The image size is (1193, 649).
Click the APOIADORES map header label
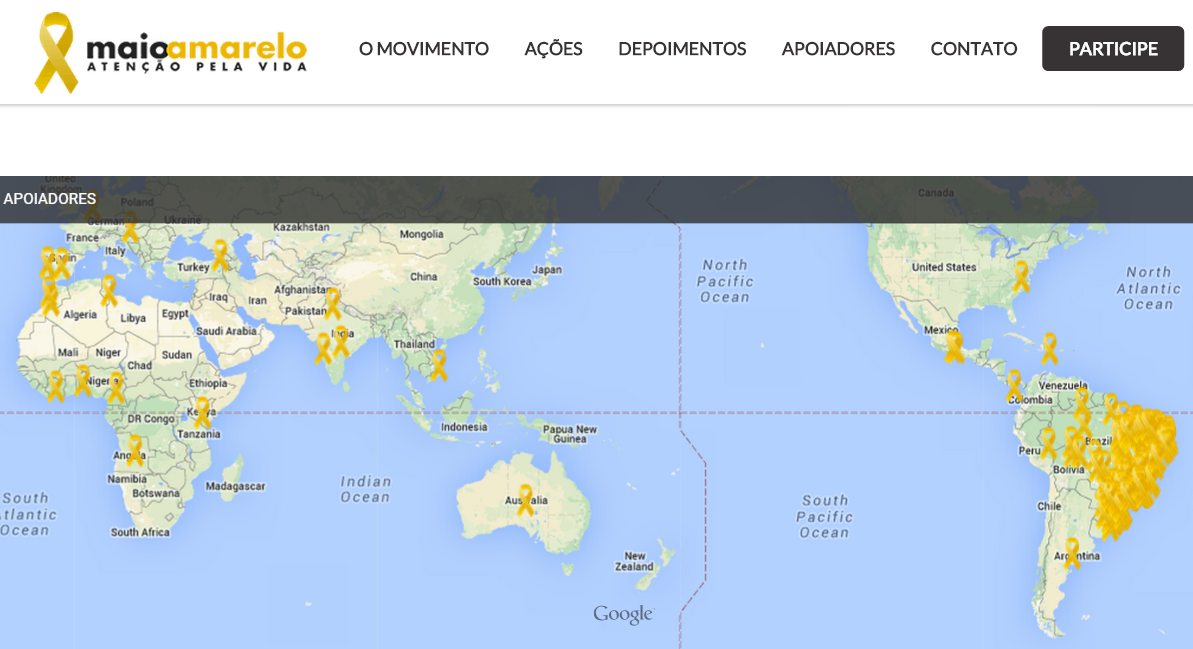(x=50, y=199)
